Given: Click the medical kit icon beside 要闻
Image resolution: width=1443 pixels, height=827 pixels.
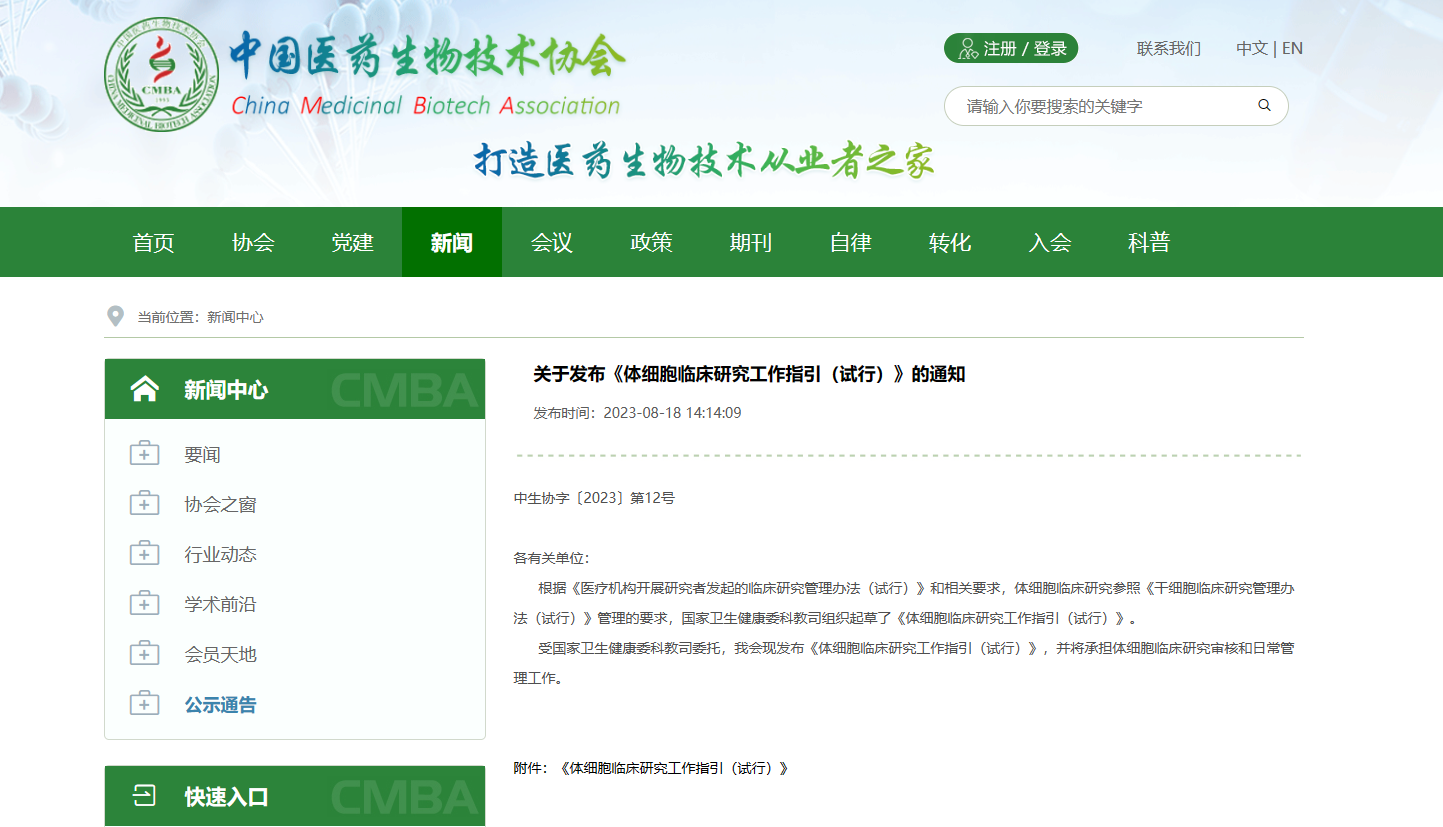Looking at the screenshot, I should coord(145,454).
